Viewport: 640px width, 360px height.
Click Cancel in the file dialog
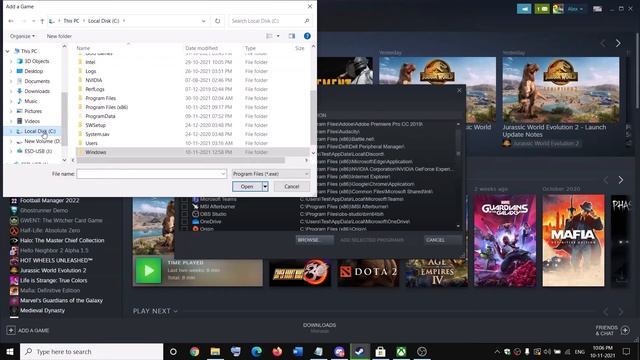point(292,187)
